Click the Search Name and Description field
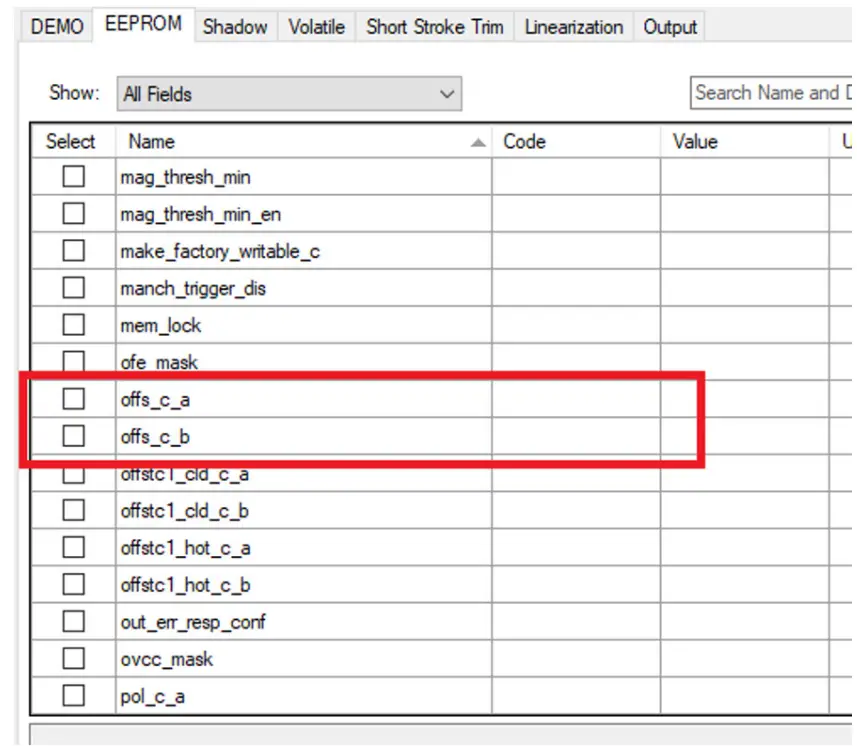The height and width of the screenshot is (746, 857). [x=772, y=93]
